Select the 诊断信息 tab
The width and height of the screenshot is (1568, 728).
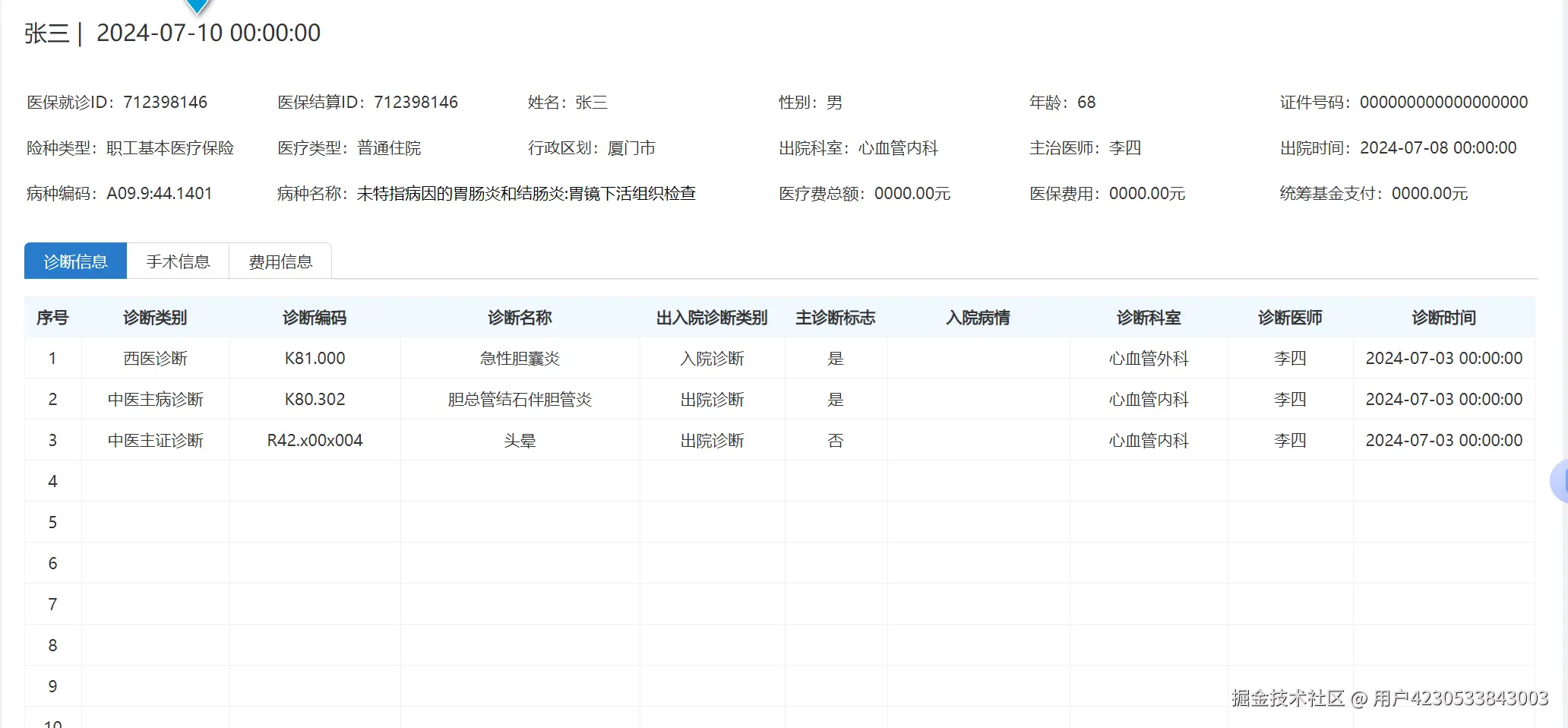tap(75, 261)
